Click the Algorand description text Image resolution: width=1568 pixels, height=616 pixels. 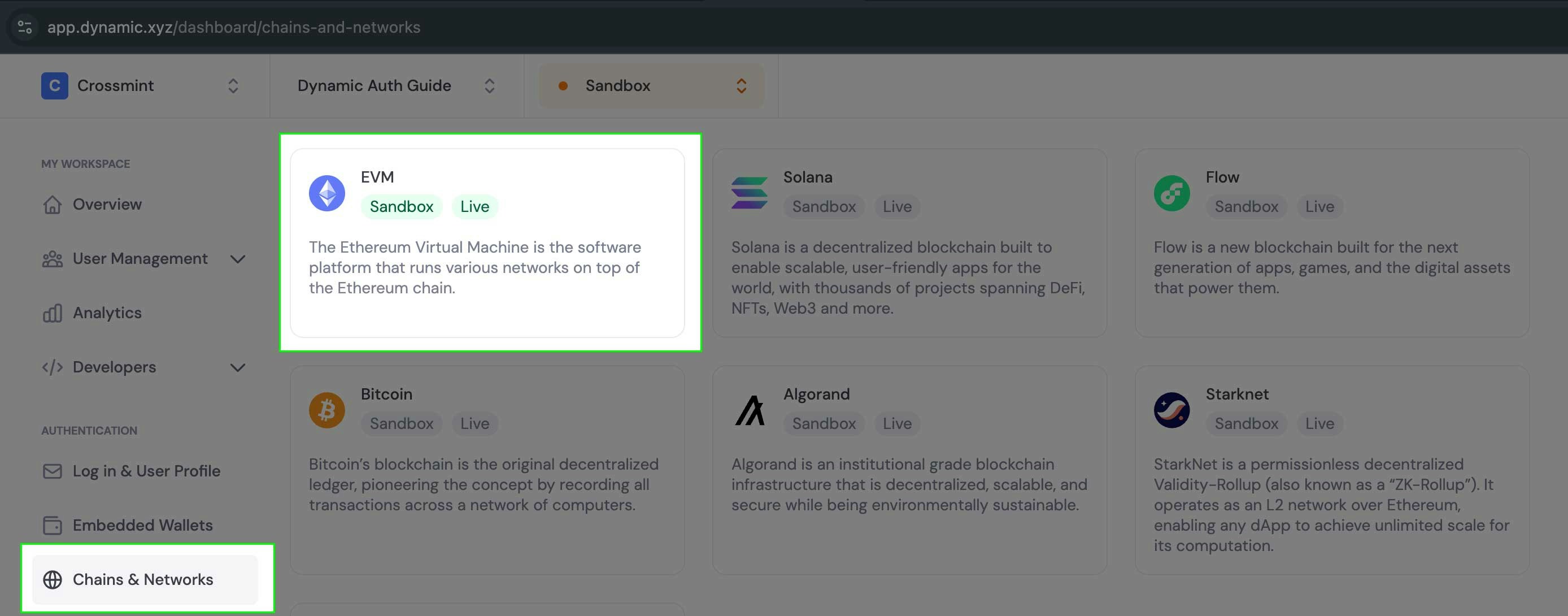[909, 484]
